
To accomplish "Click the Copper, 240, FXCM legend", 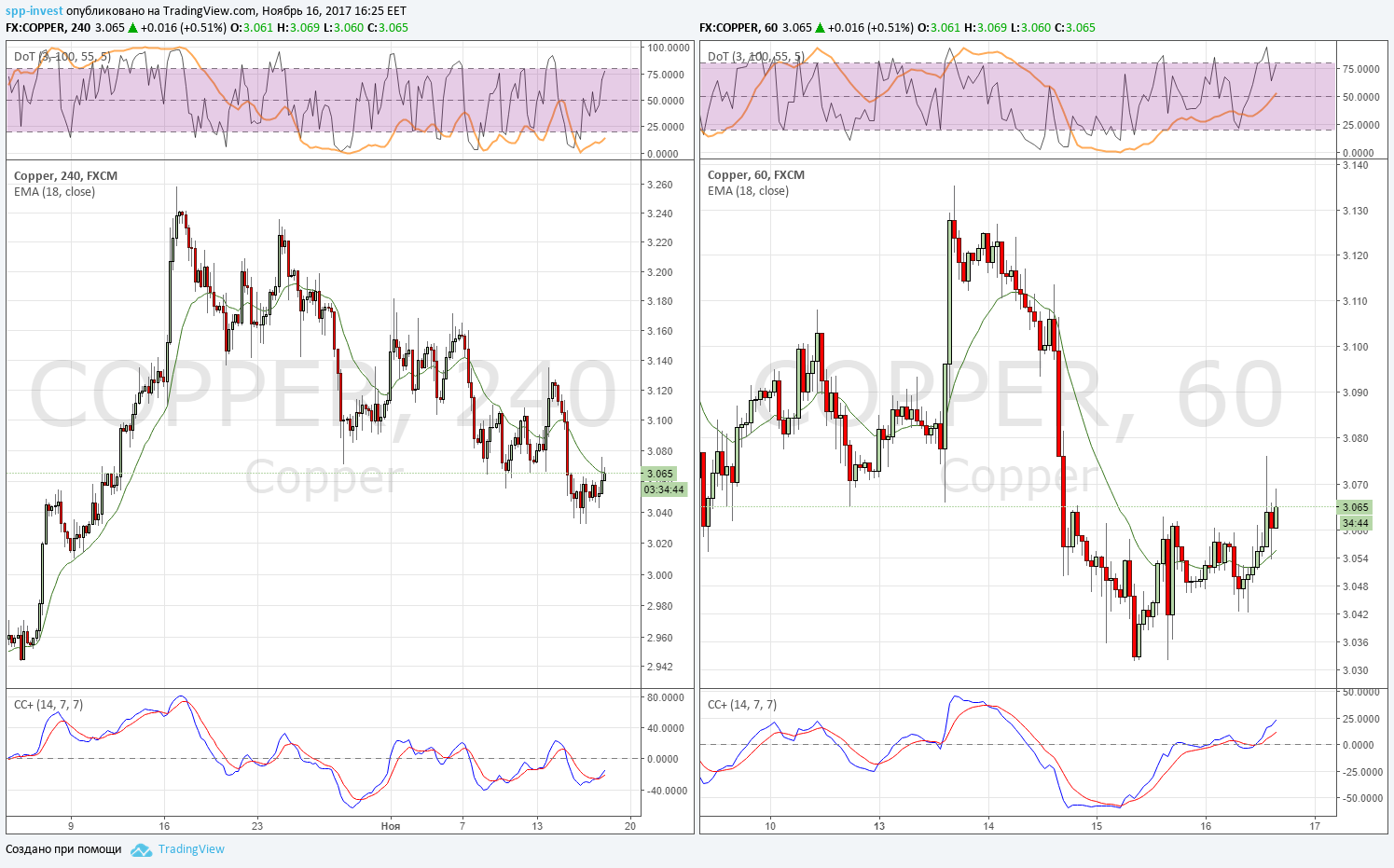I will click(x=65, y=176).
